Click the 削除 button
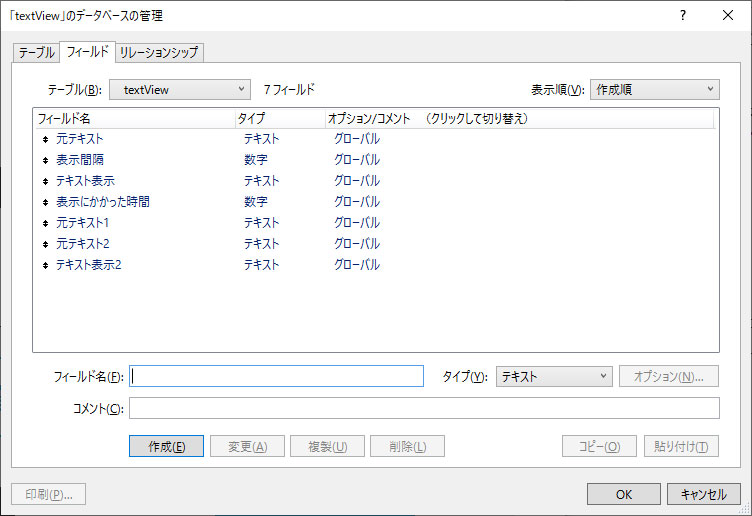 click(x=408, y=446)
